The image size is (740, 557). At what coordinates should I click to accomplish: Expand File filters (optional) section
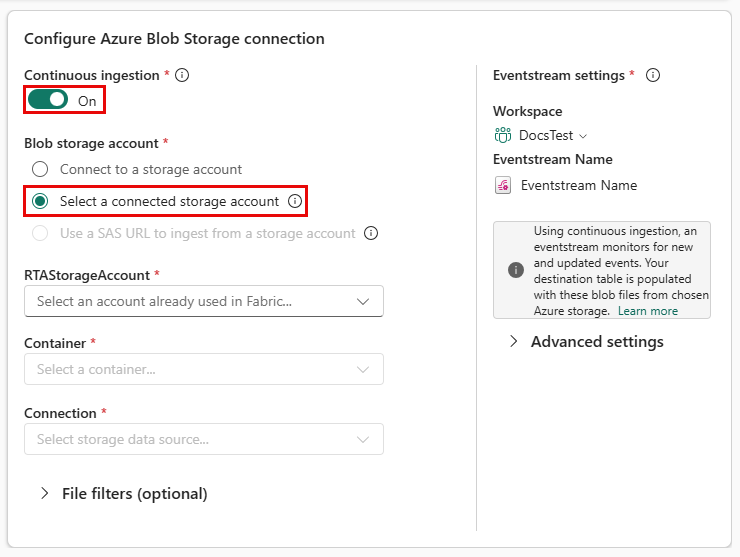(123, 493)
